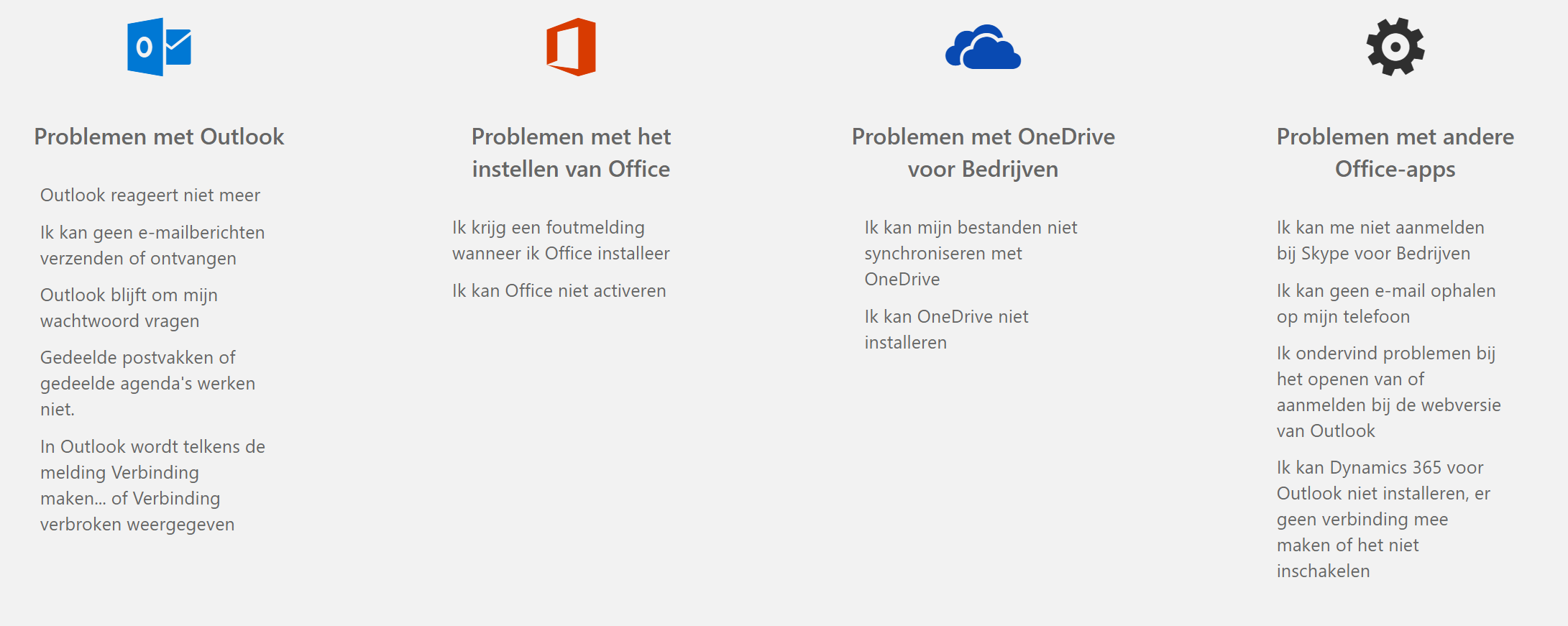Click the OneDrive synchronization problem link
The width and height of the screenshot is (1568, 626).
[x=971, y=253]
